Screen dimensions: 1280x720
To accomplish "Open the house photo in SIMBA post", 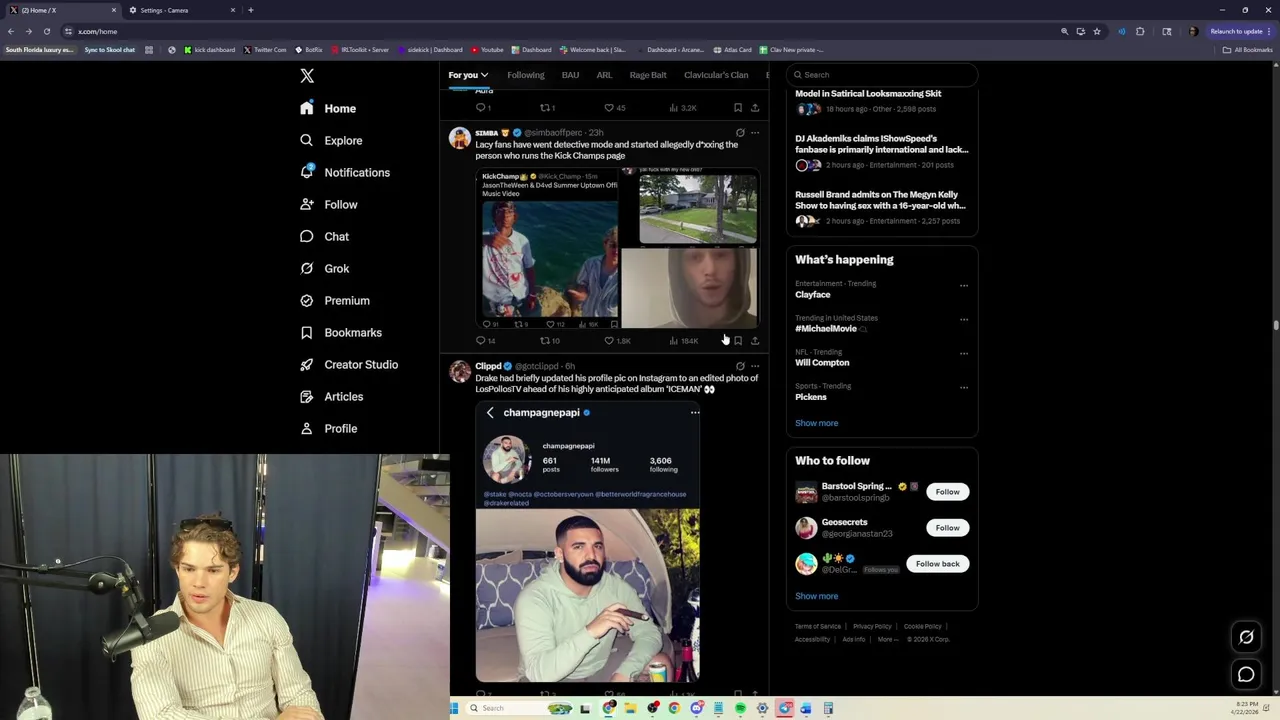I will (698, 209).
